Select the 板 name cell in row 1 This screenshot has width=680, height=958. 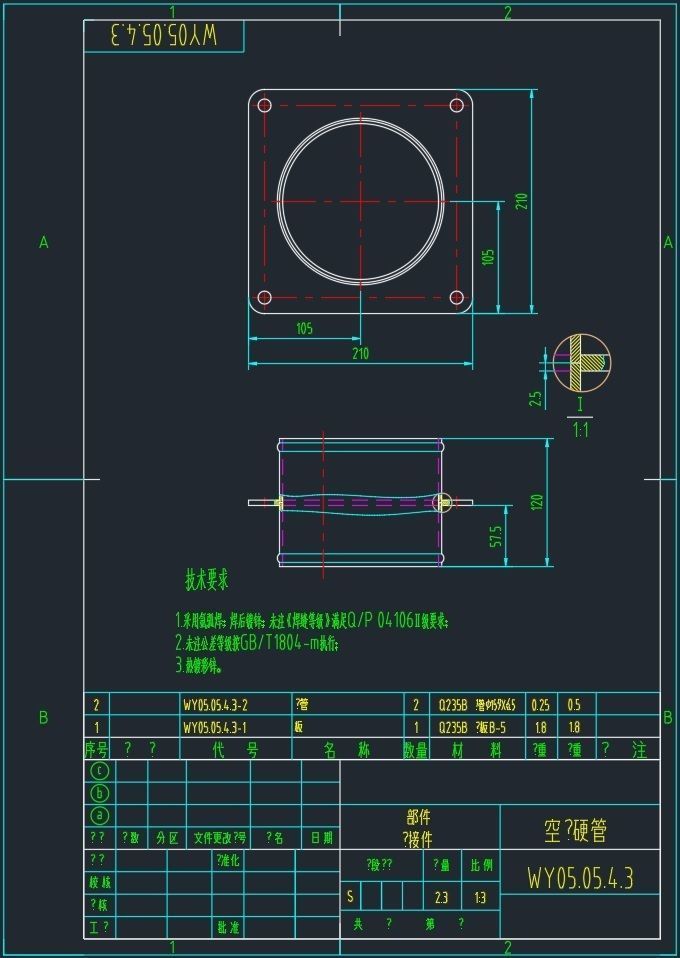pyautogui.click(x=299, y=728)
